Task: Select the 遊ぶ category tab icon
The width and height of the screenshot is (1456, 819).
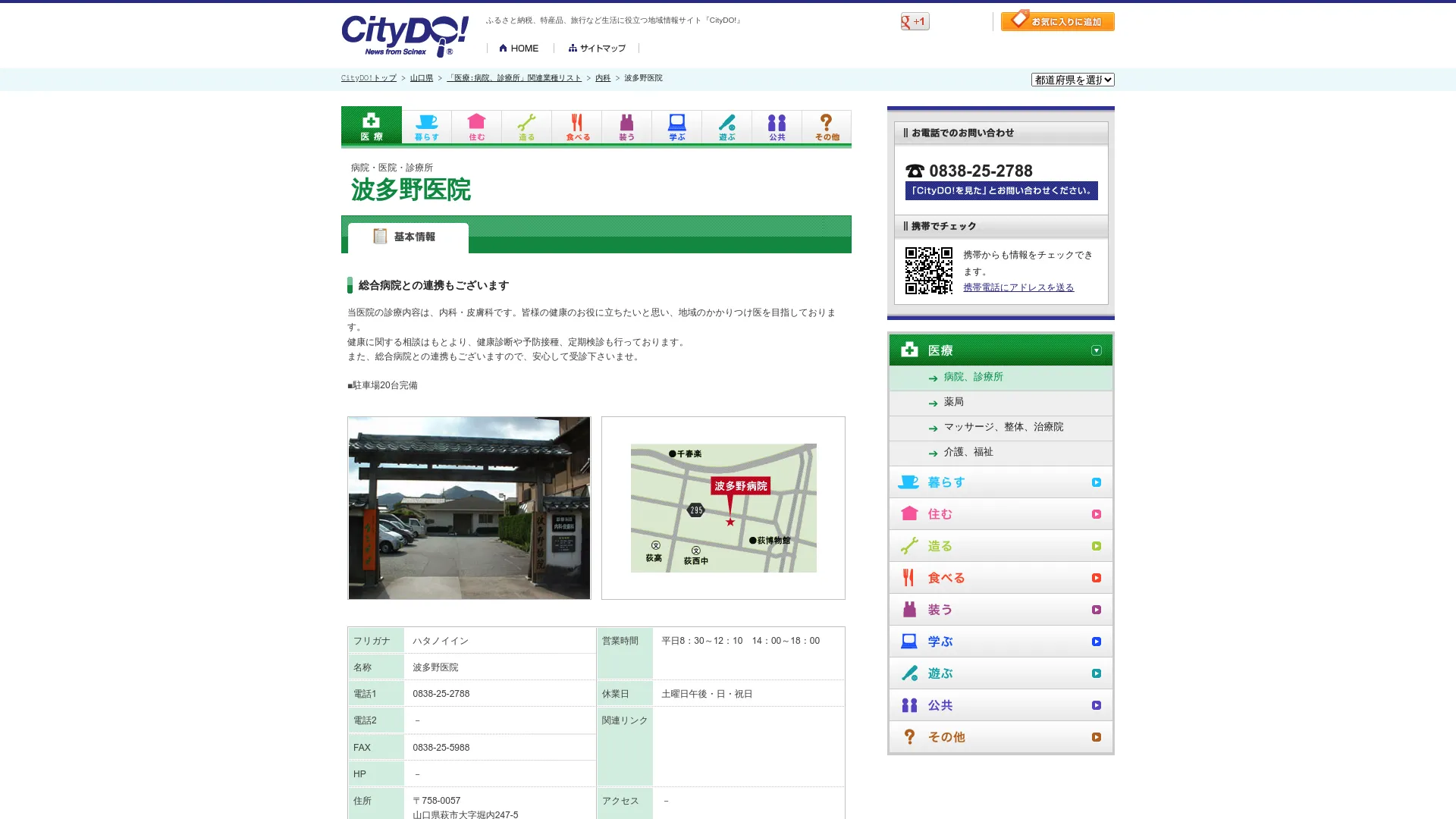Action: [x=727, y=127]
